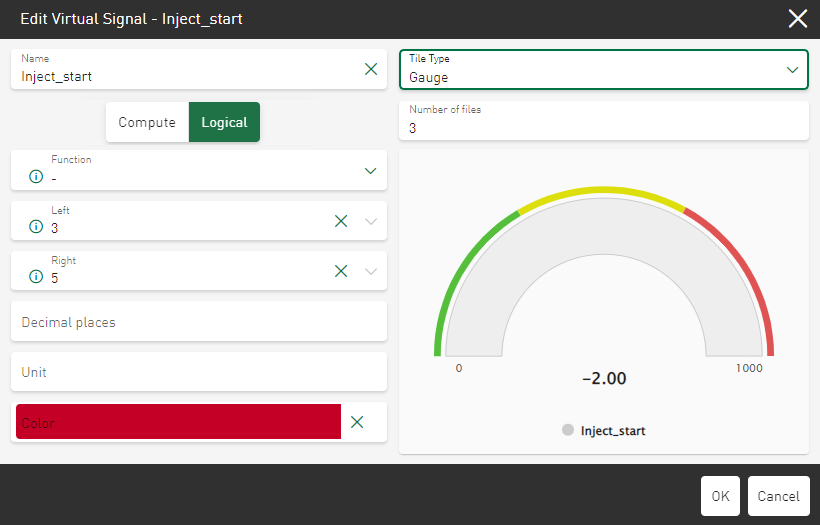Image resolution: width=820 pixels, height=525 pixels.
Task: Clear the Right value with the X icon
Action: click(x=341, y=271)
